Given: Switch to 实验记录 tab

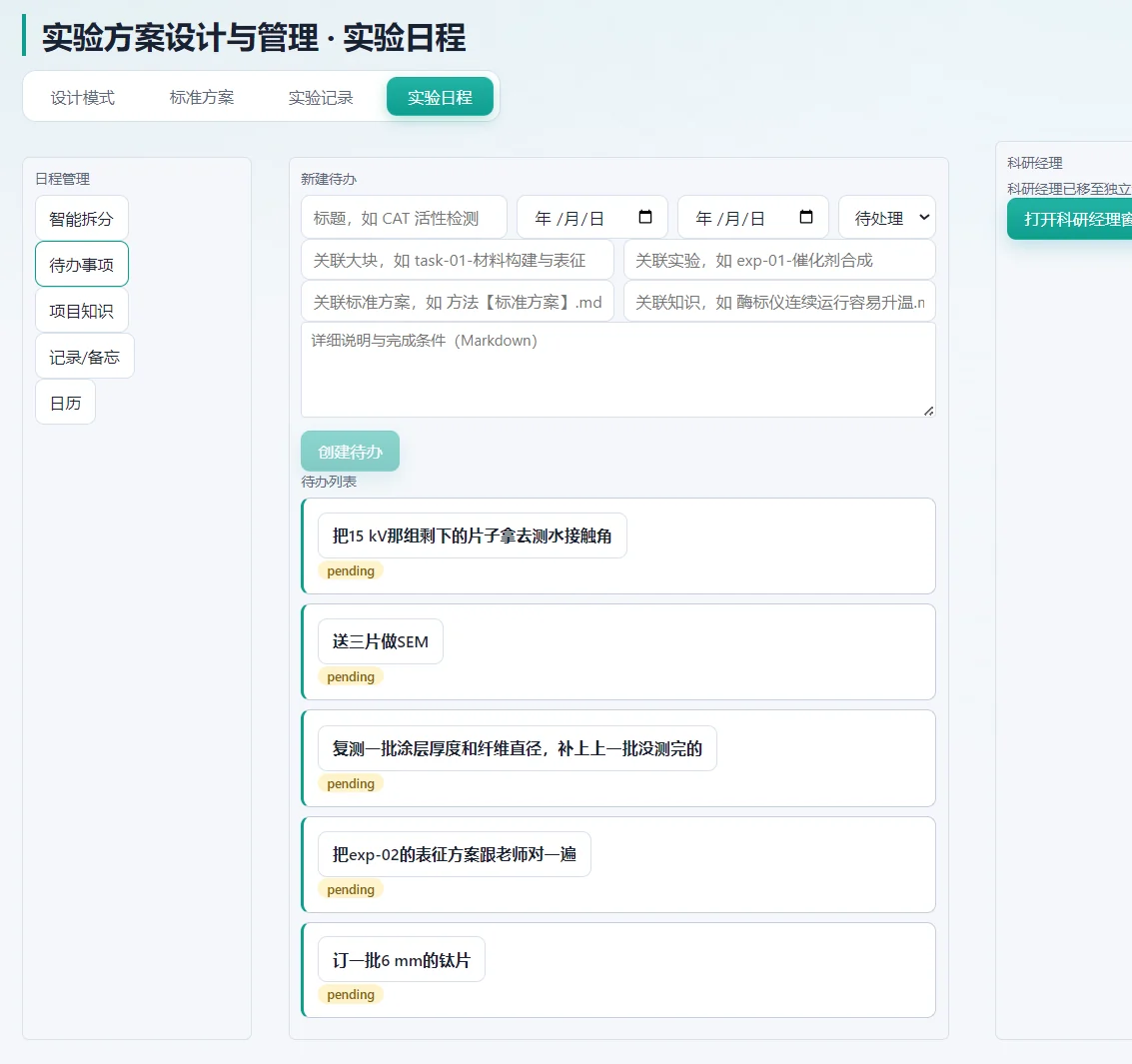Looking at the screenshot, I should (x=321, y=98).
